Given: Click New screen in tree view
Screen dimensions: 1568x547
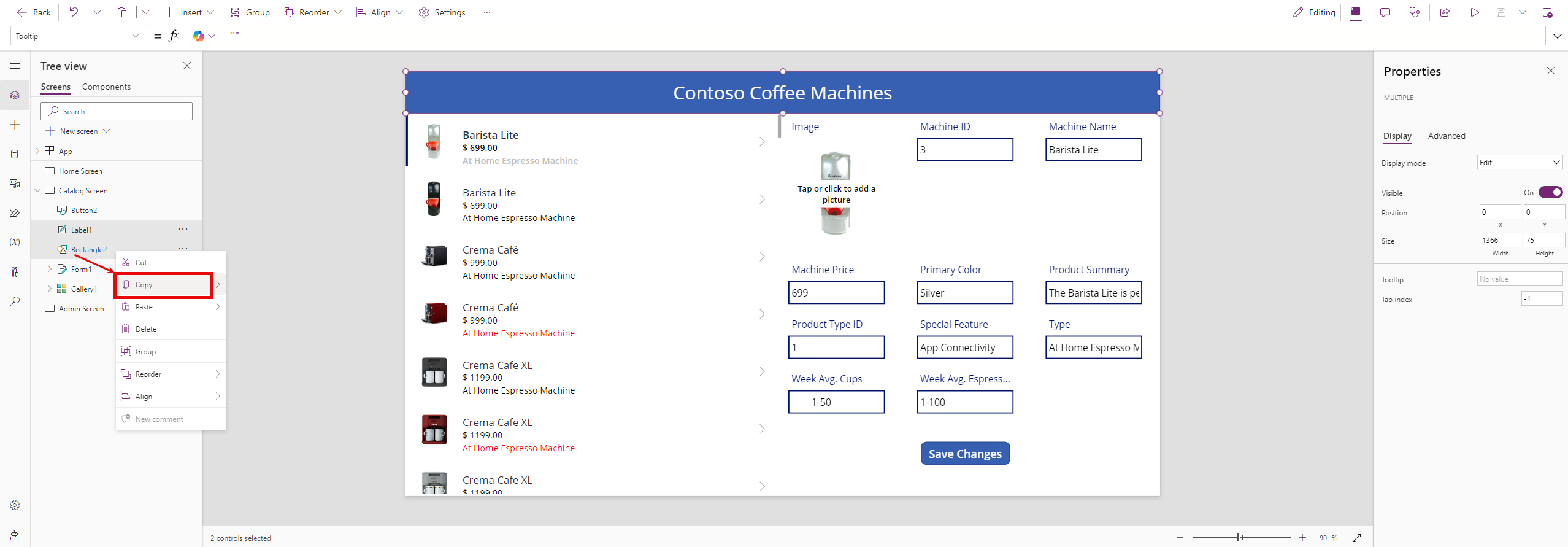Looking at the screenshot, I should click(x=77, y=131).
